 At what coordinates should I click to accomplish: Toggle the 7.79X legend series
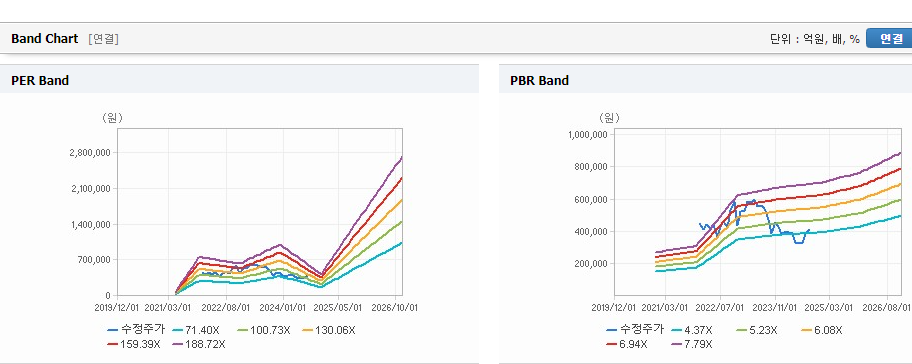coord(692,344)
